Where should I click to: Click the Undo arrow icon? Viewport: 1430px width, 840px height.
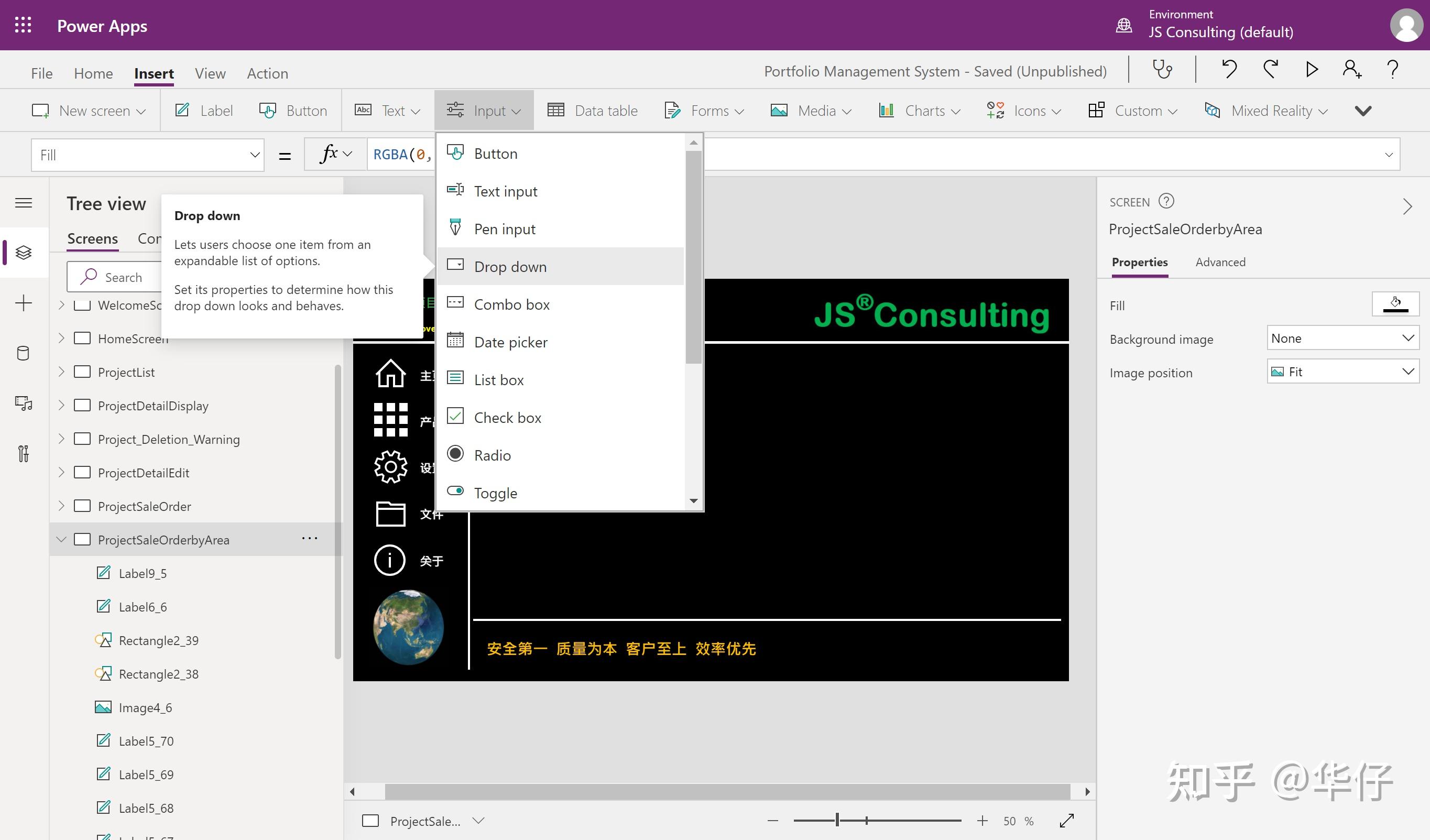1229,69
